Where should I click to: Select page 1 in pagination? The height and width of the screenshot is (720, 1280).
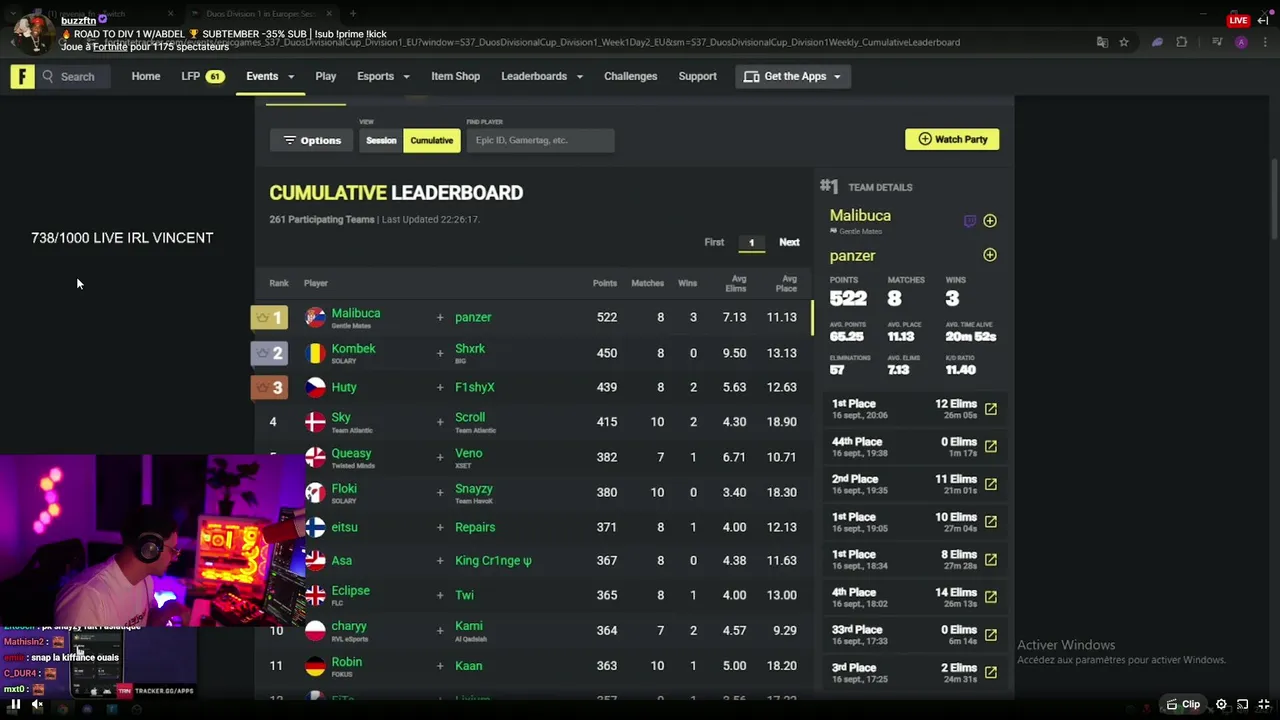pos(751,243)
